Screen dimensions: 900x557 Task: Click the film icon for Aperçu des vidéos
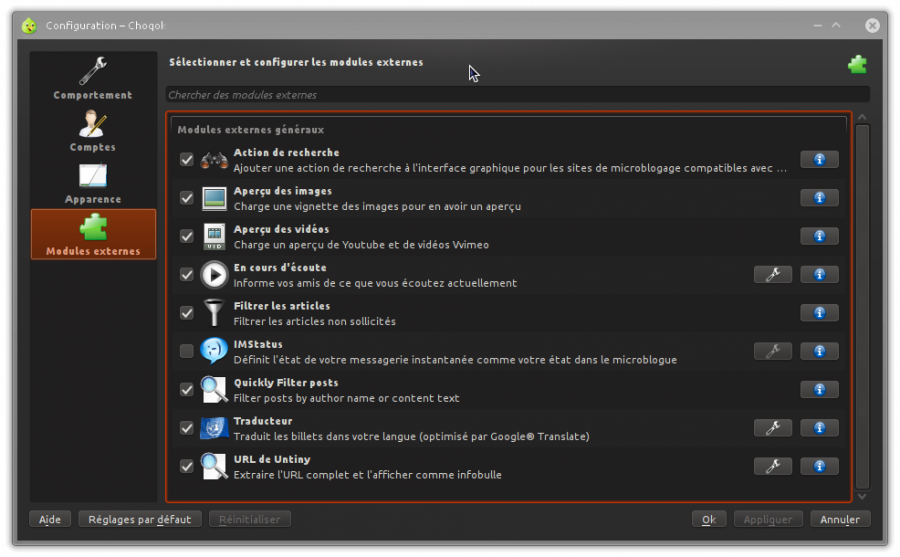tap(214, 237)
